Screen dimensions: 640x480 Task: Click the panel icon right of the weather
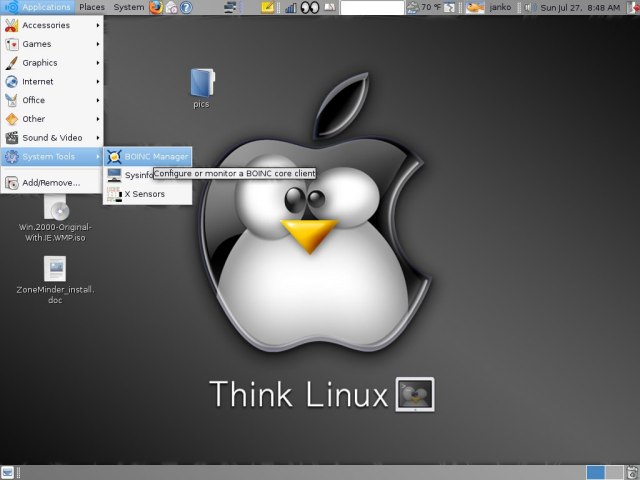(449, 7)
